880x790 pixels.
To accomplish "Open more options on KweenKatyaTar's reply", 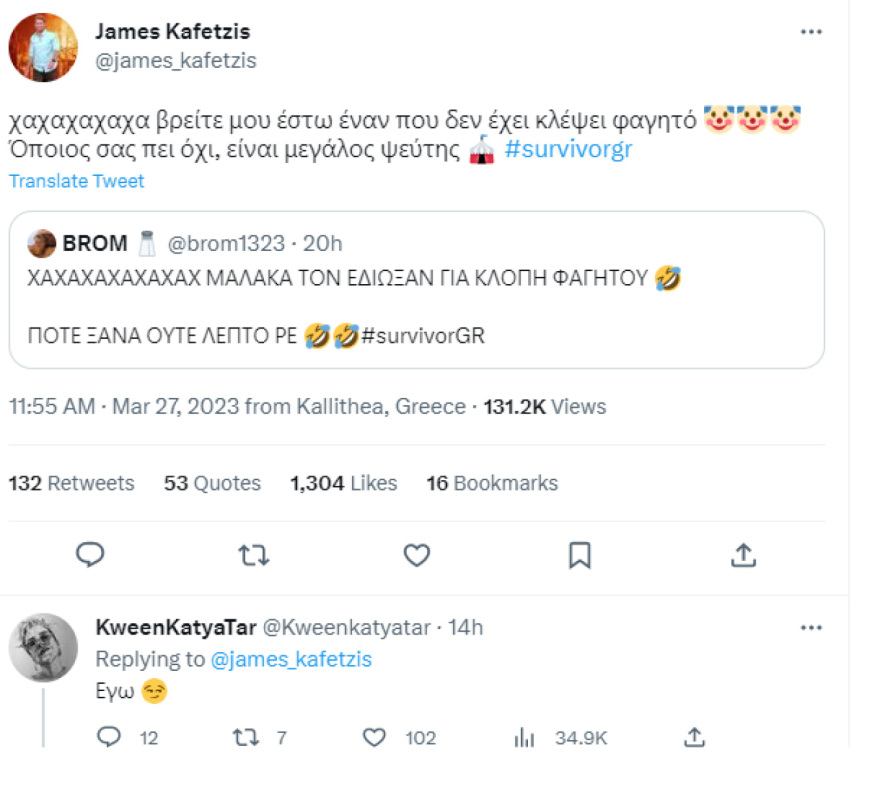I will coord(812,627).
